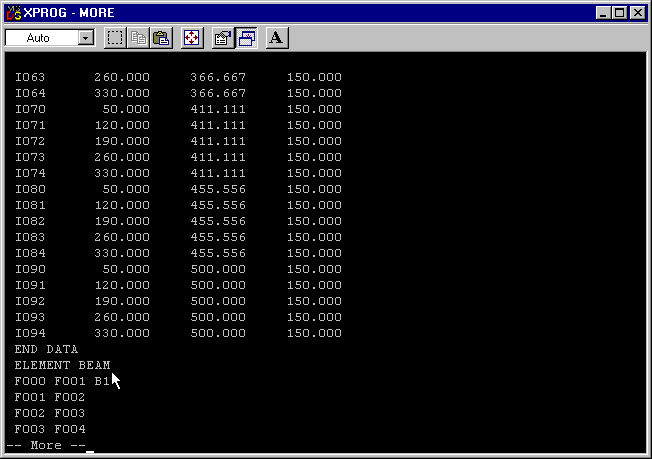The height and width of the screenshot is (459, 652).
Task: Expand the Auto font size dropdown
Action: coord(85,38)
